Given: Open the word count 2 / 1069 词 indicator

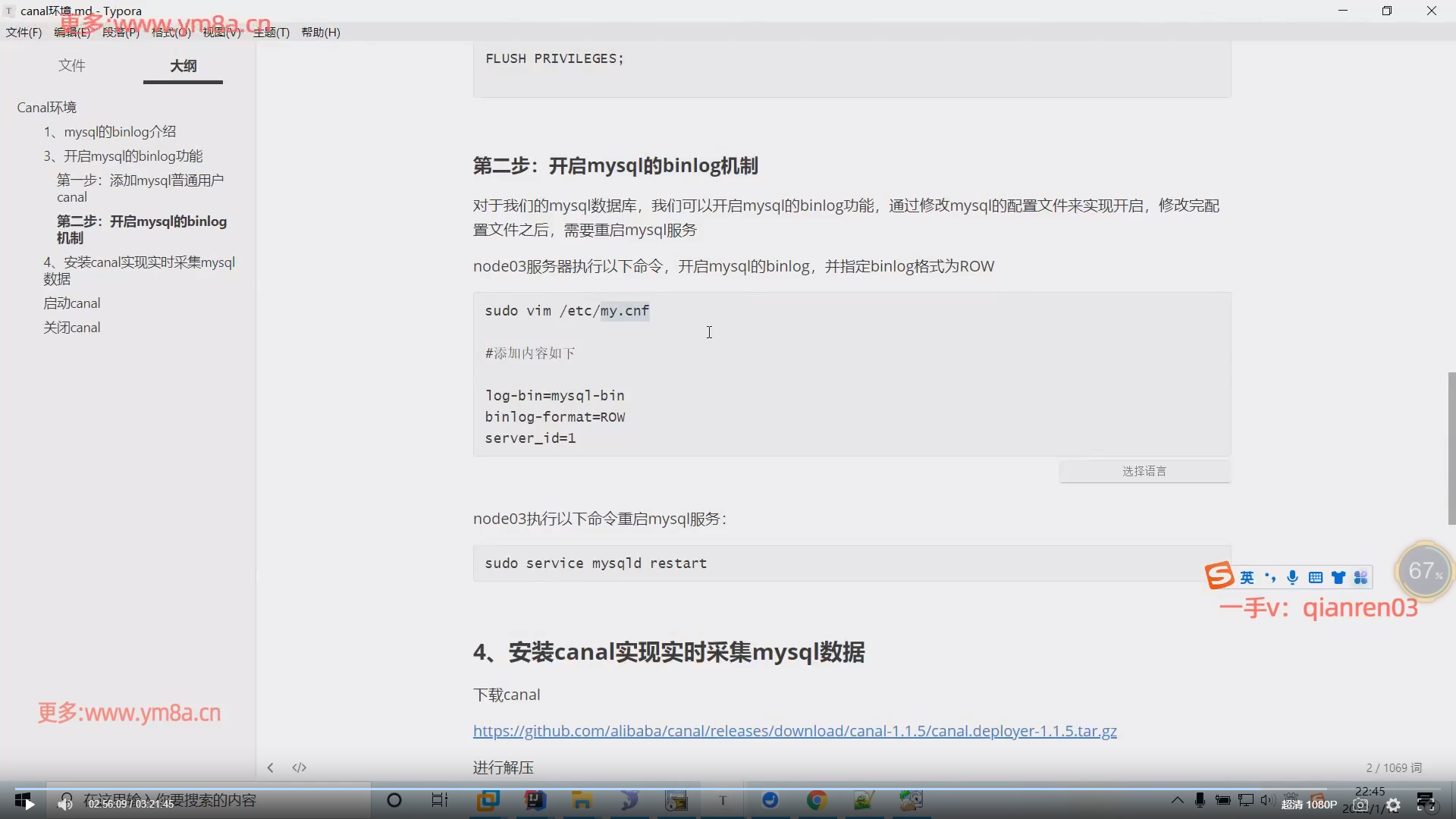Looking at the screenshot, I should click(1394, 767).
